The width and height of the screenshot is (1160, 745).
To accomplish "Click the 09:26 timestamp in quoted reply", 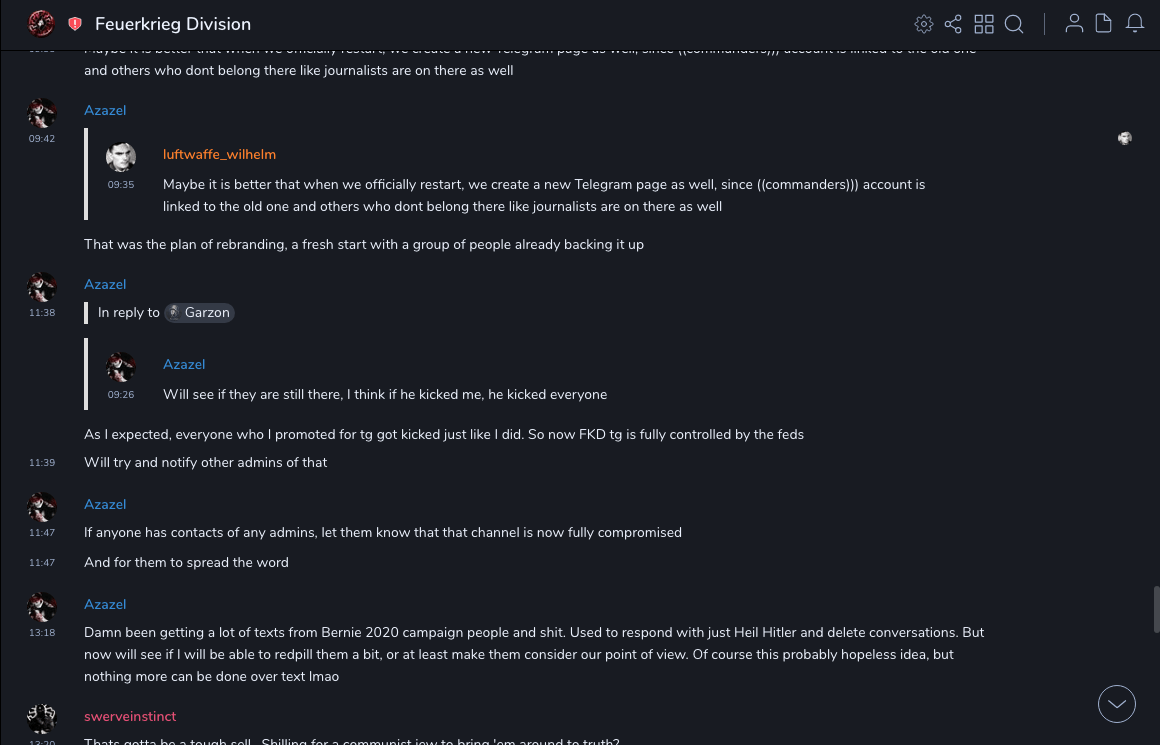I will 121,395.
